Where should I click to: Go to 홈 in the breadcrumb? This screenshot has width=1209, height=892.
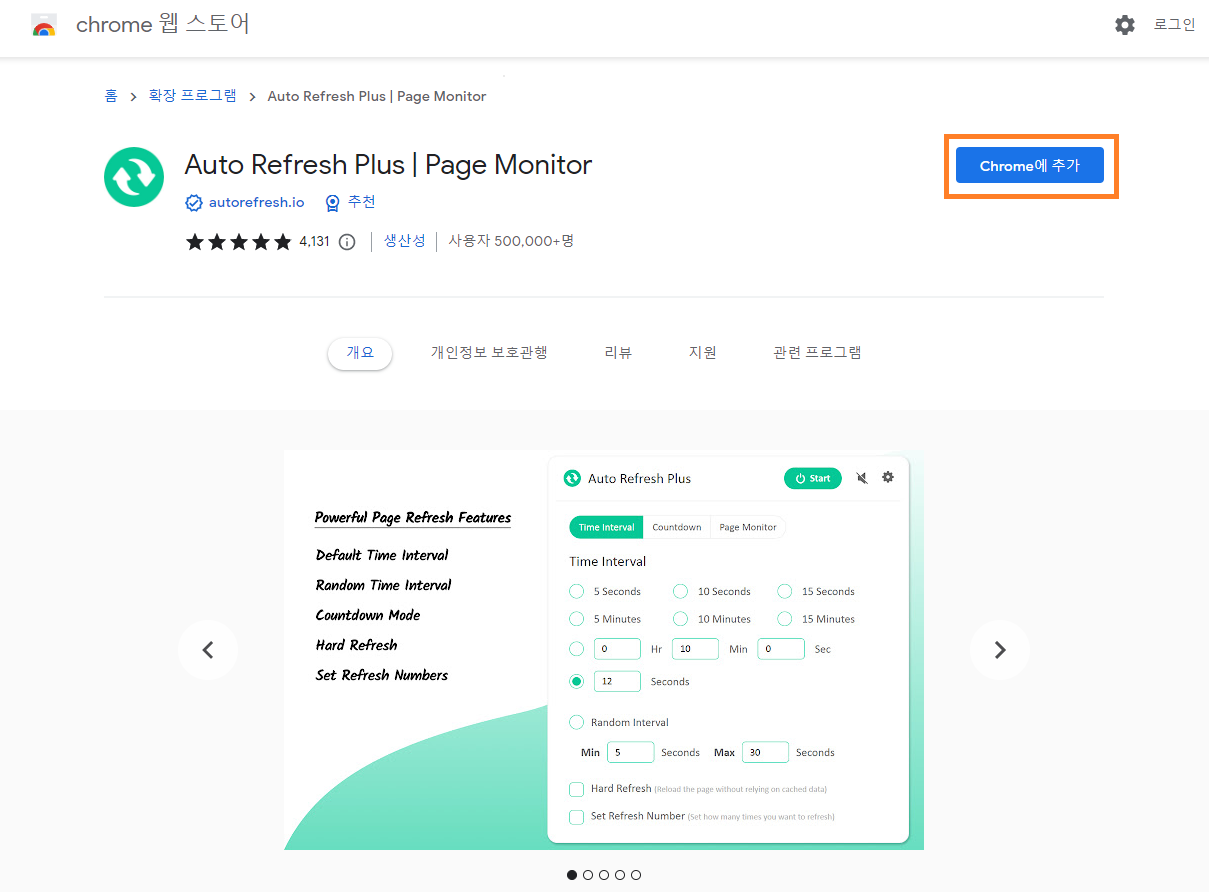click(111, 96)
